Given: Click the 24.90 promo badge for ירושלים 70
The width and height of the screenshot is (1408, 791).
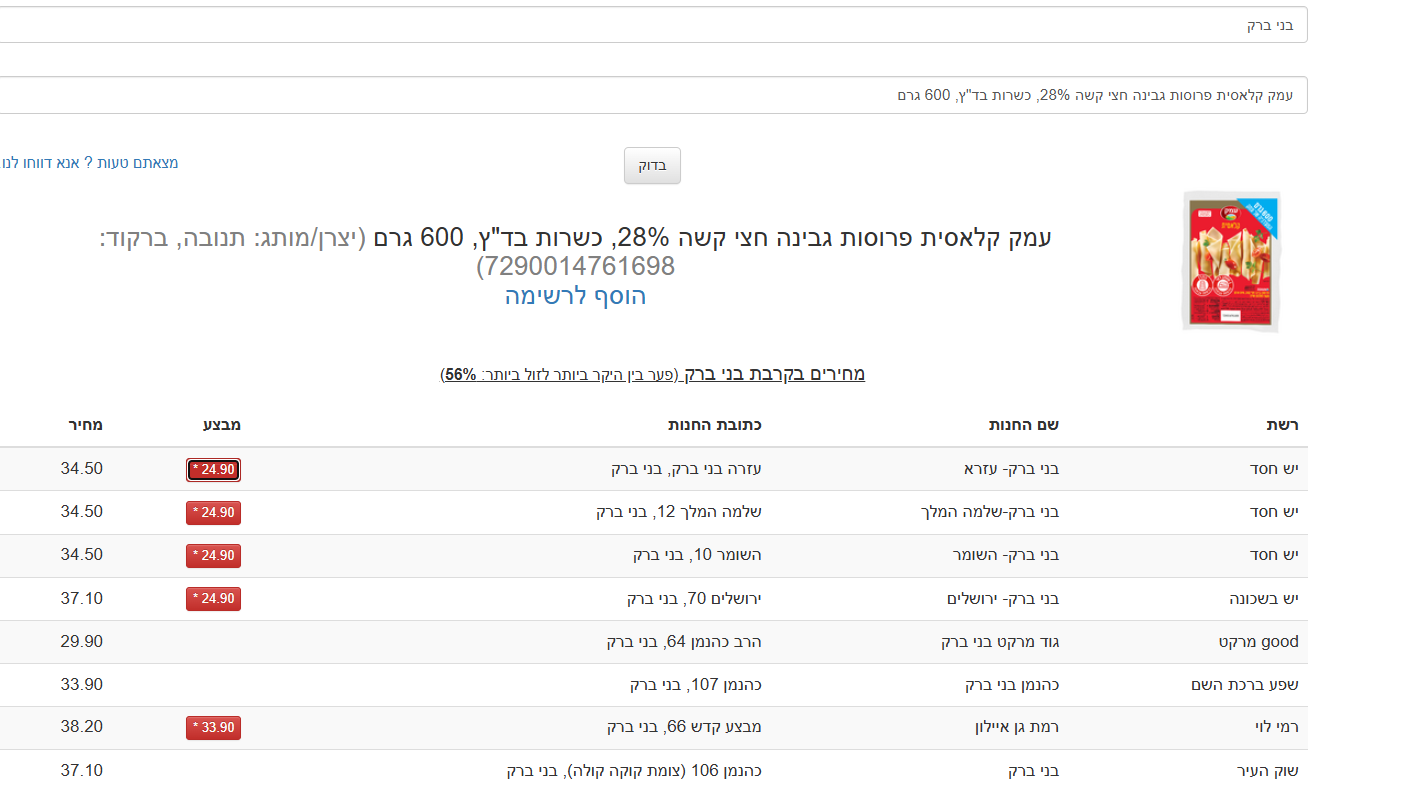Looking at the screenshot, I should coord(213,599).
